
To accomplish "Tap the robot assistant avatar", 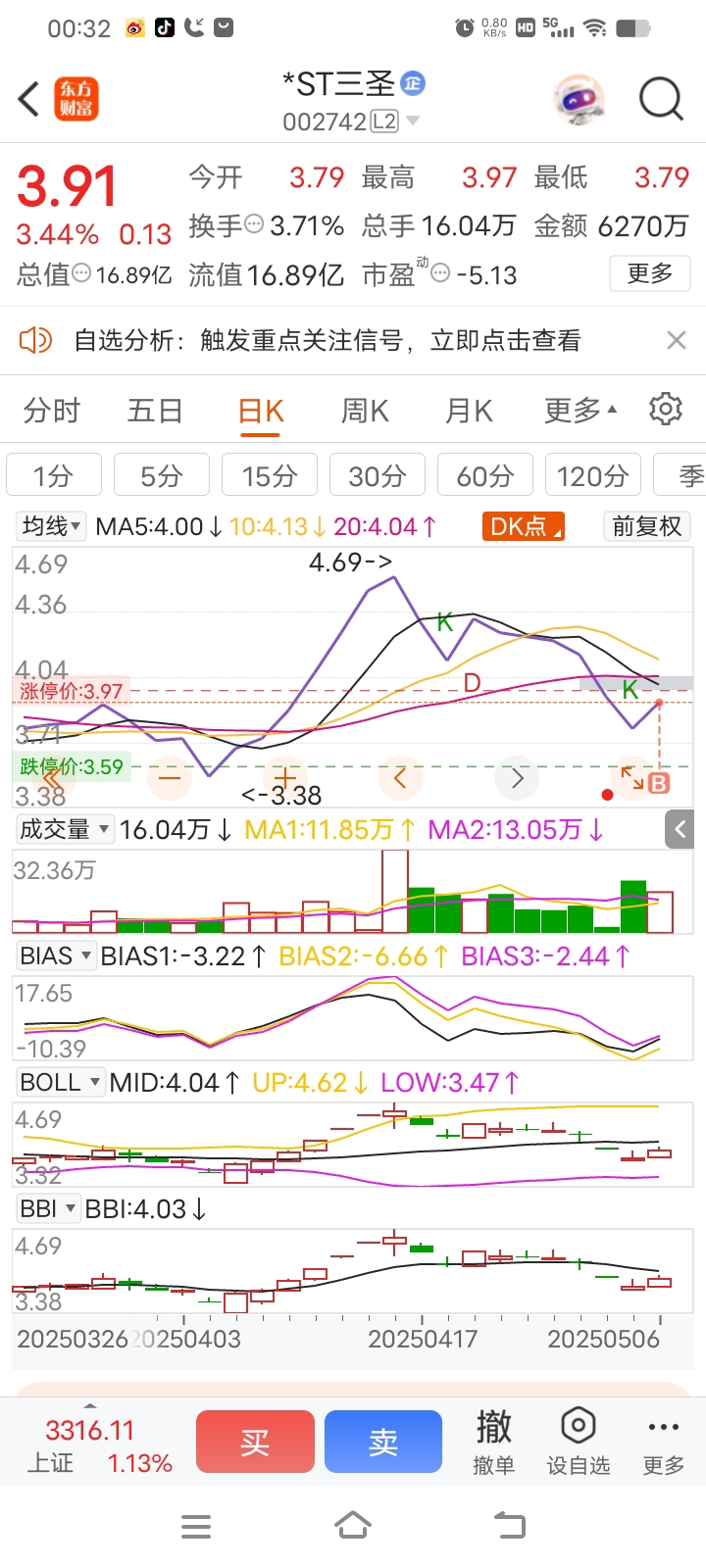I will 580,99.
